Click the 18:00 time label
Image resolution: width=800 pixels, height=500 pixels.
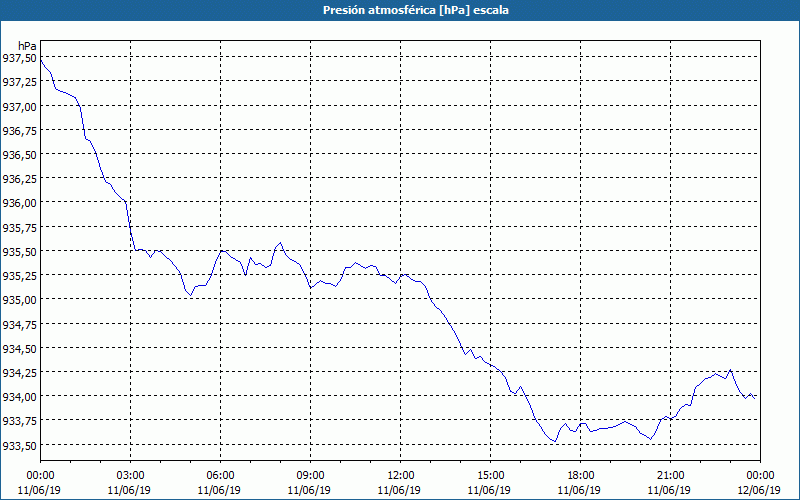point(580,476)
